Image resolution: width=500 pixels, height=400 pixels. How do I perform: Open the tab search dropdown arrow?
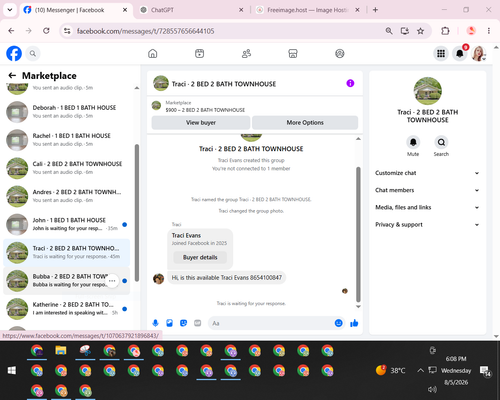coord(10,10)
